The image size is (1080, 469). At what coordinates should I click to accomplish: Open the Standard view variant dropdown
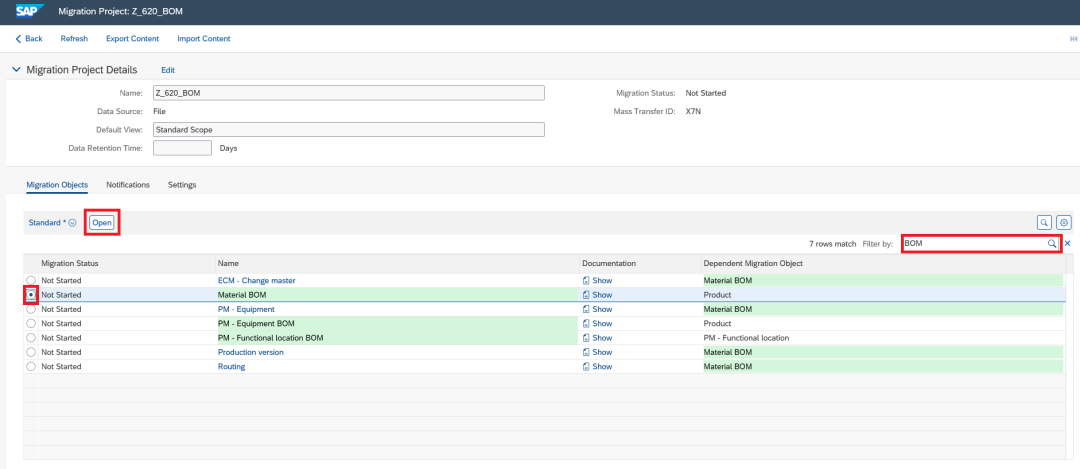tap(52, 223)
